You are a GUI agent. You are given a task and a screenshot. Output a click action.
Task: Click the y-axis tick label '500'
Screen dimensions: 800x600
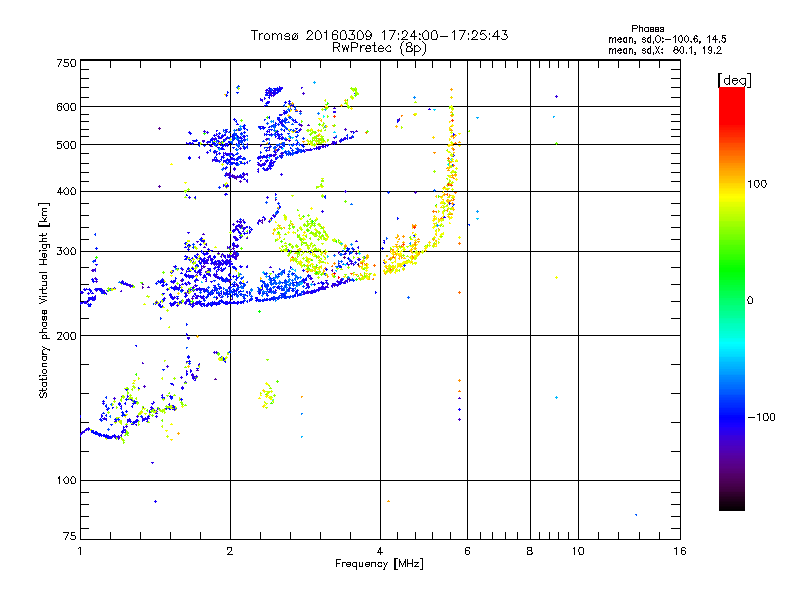(66, 145)
